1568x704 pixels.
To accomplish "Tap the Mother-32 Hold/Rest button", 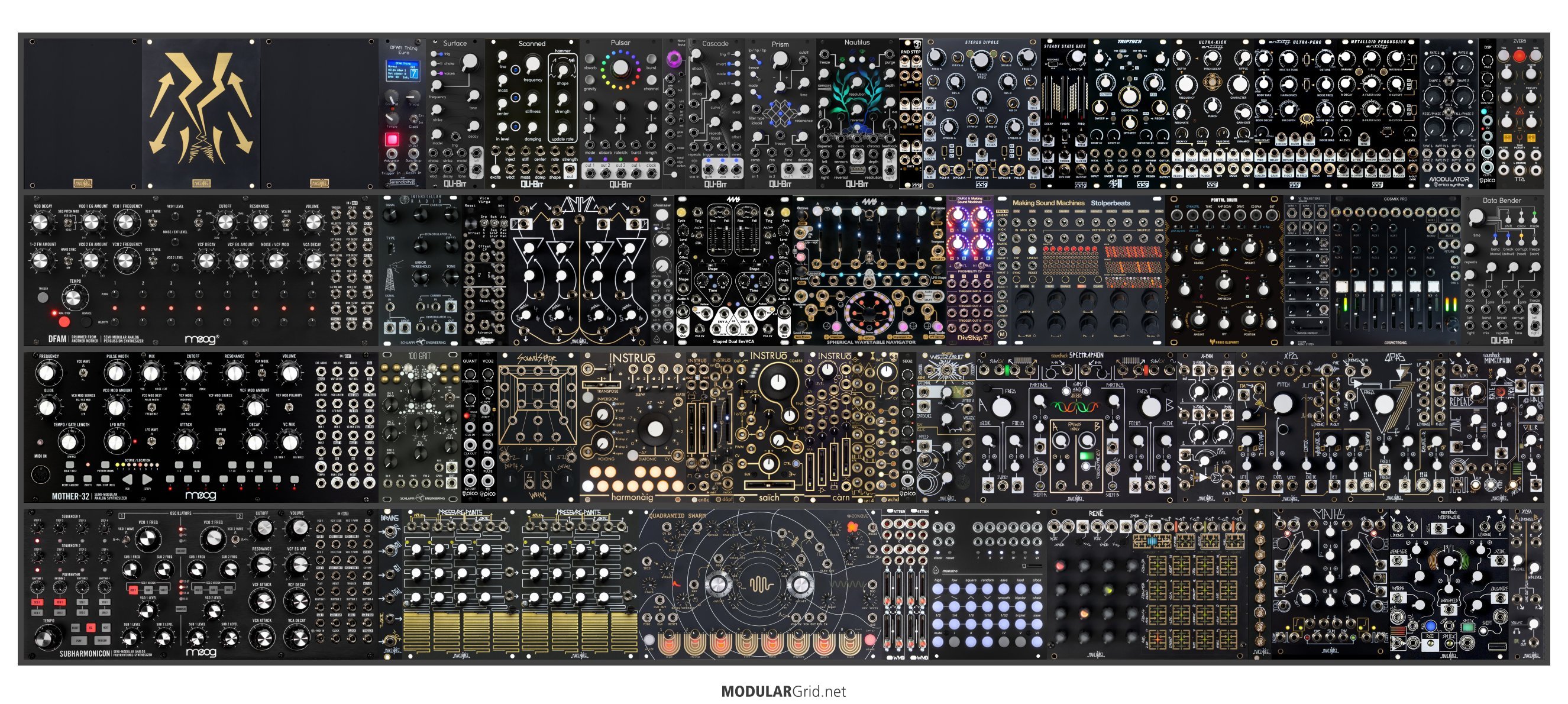I will coord(69,464).
